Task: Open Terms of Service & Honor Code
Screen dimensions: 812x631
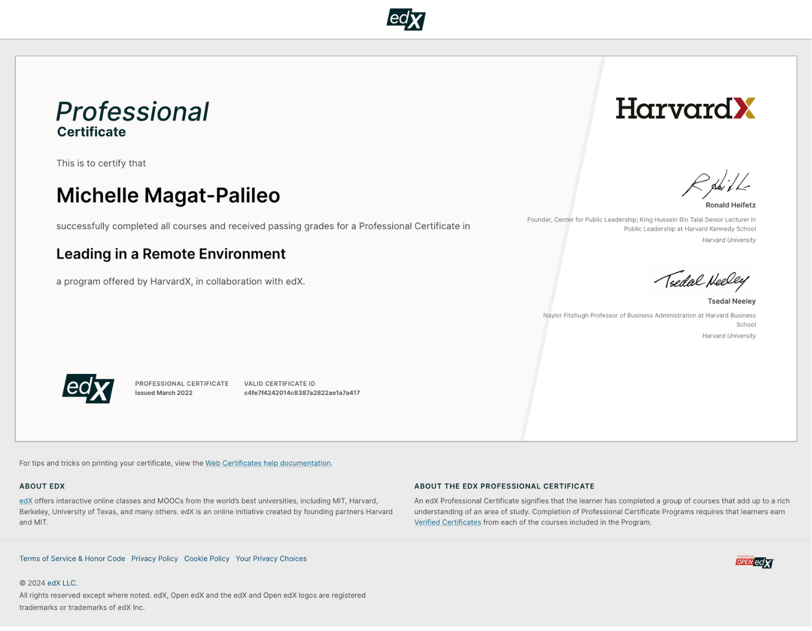Action: [x=72, y=558]
